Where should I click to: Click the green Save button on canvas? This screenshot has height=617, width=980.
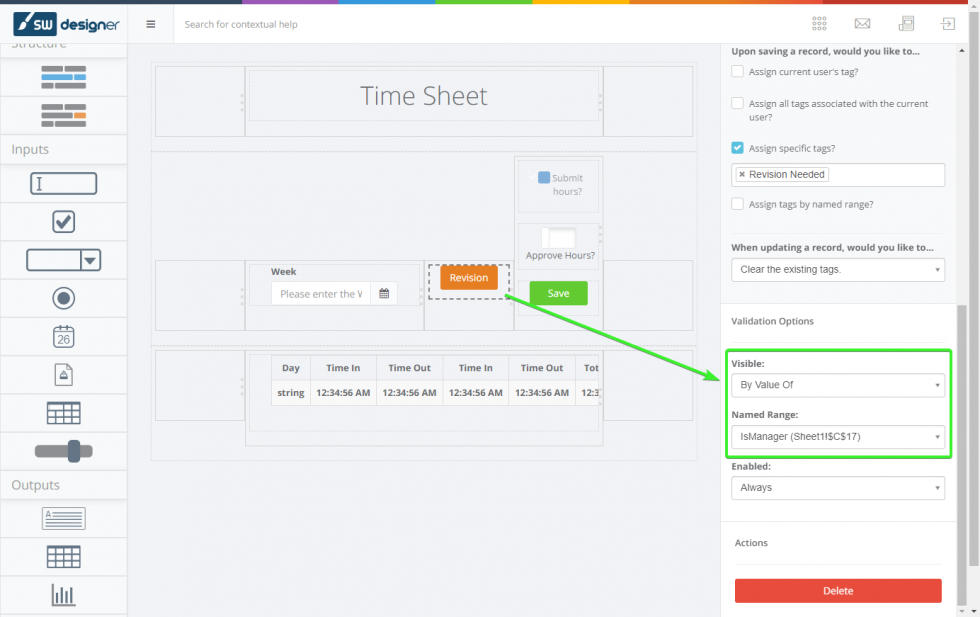click(558, 293)
